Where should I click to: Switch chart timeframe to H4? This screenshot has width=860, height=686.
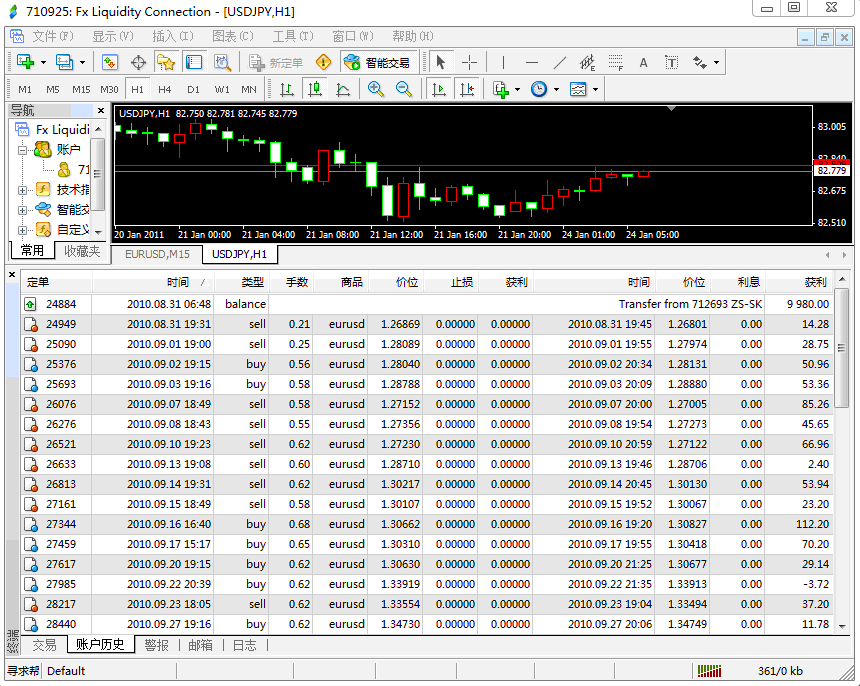point(165,89)
